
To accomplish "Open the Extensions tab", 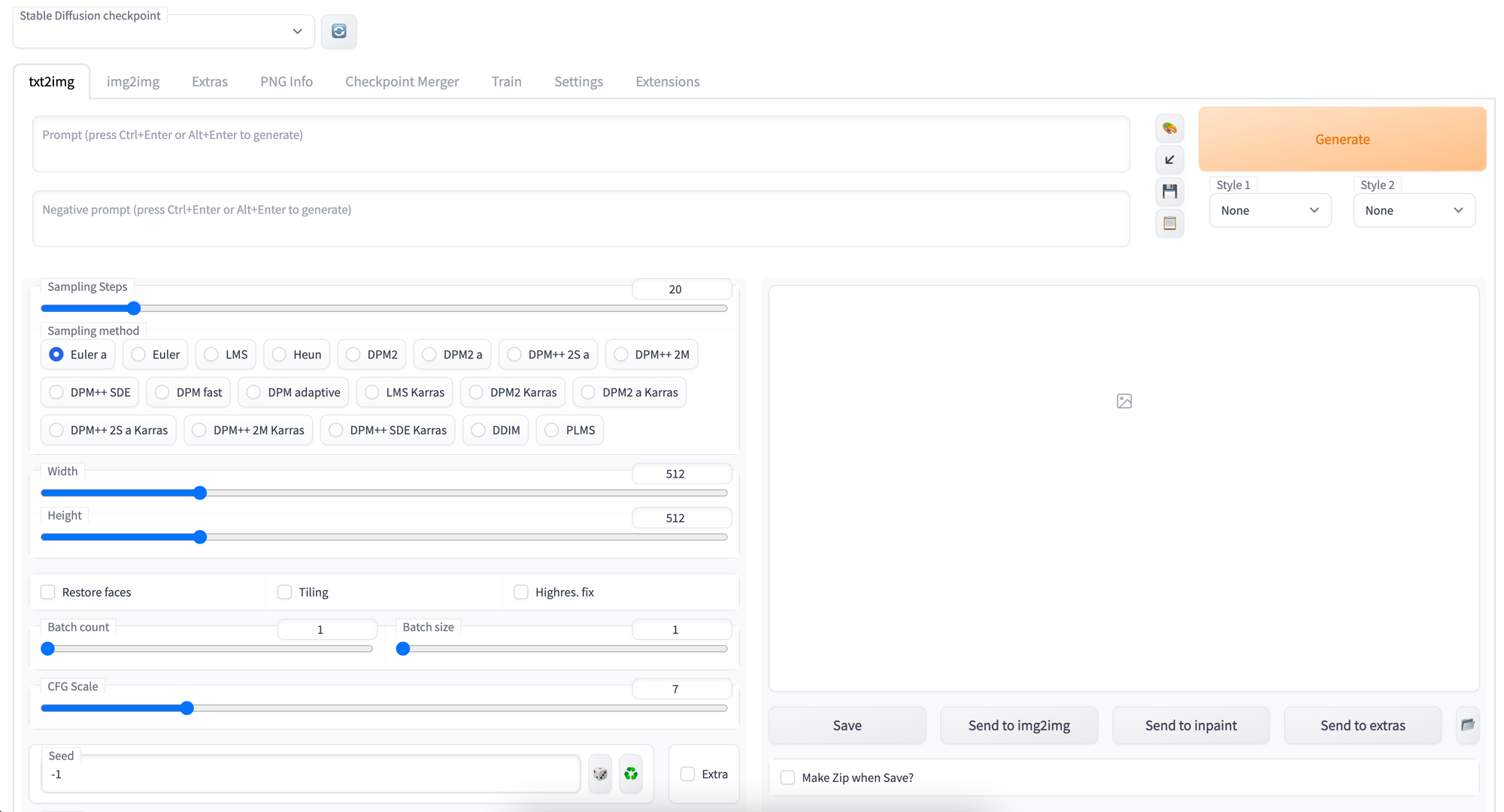I will coord(667,81).
